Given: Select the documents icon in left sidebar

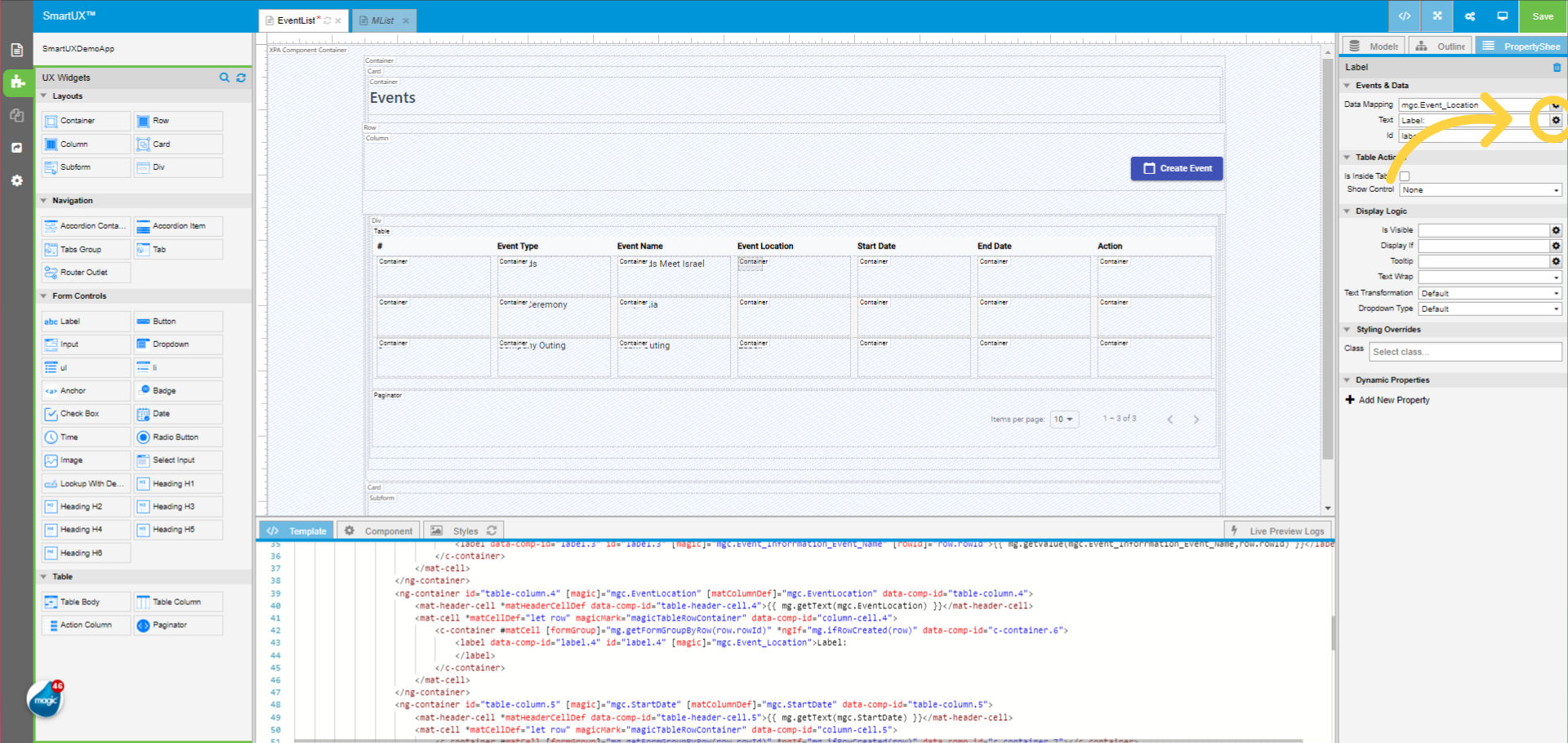Looking at the screenshot, I should tap(17, 50).
